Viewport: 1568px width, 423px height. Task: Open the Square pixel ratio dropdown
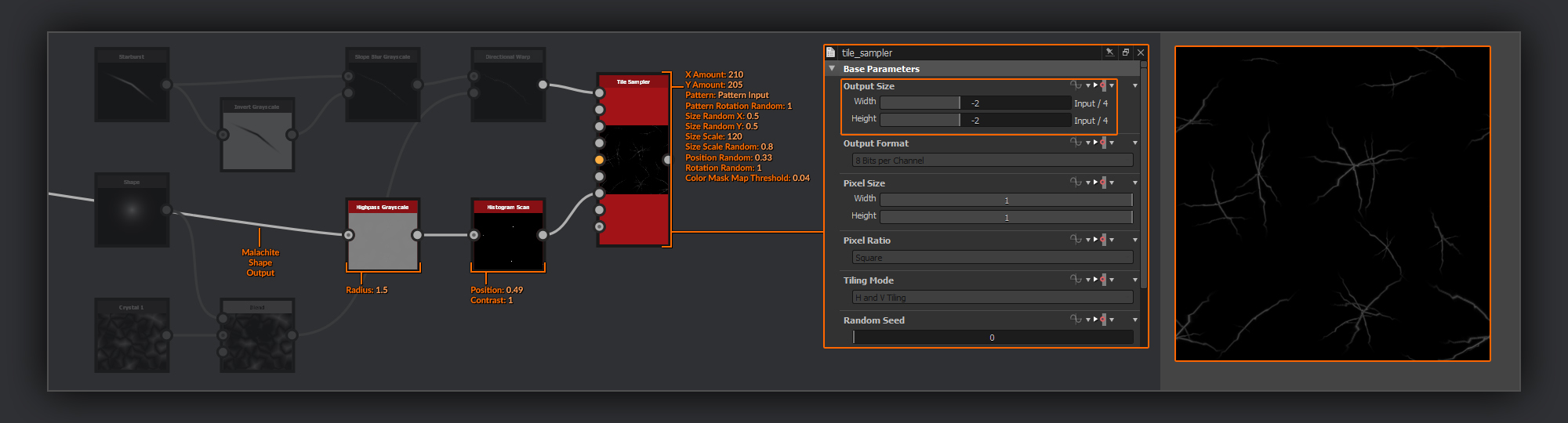point(993,258)
